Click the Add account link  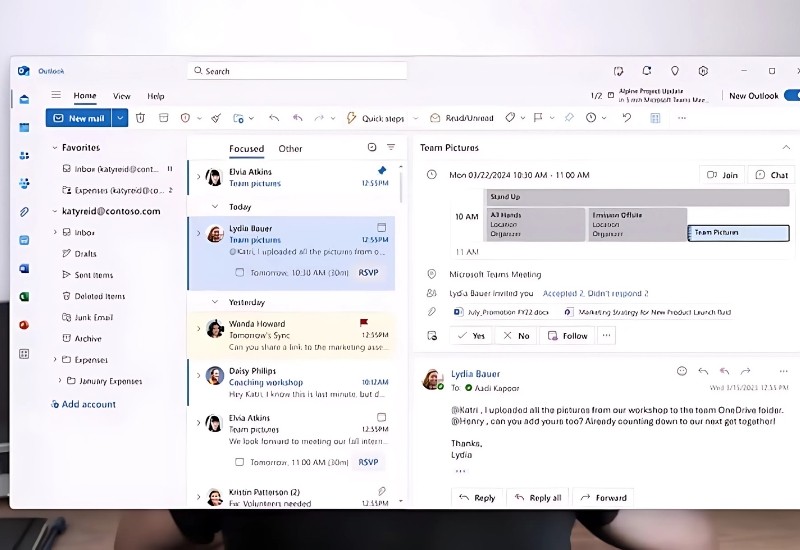(84, 404)
